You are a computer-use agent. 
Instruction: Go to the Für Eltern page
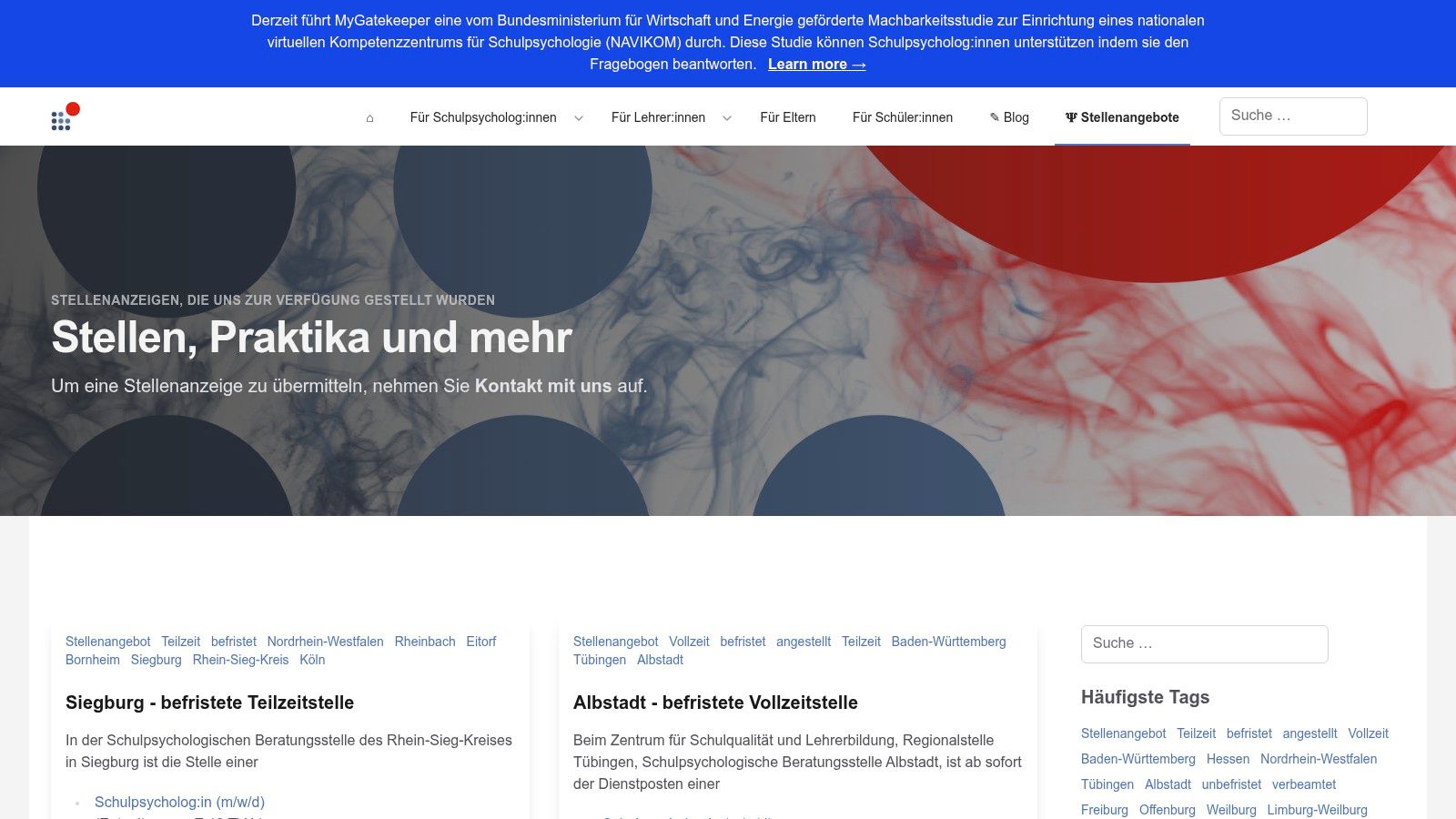coord(788,117)
